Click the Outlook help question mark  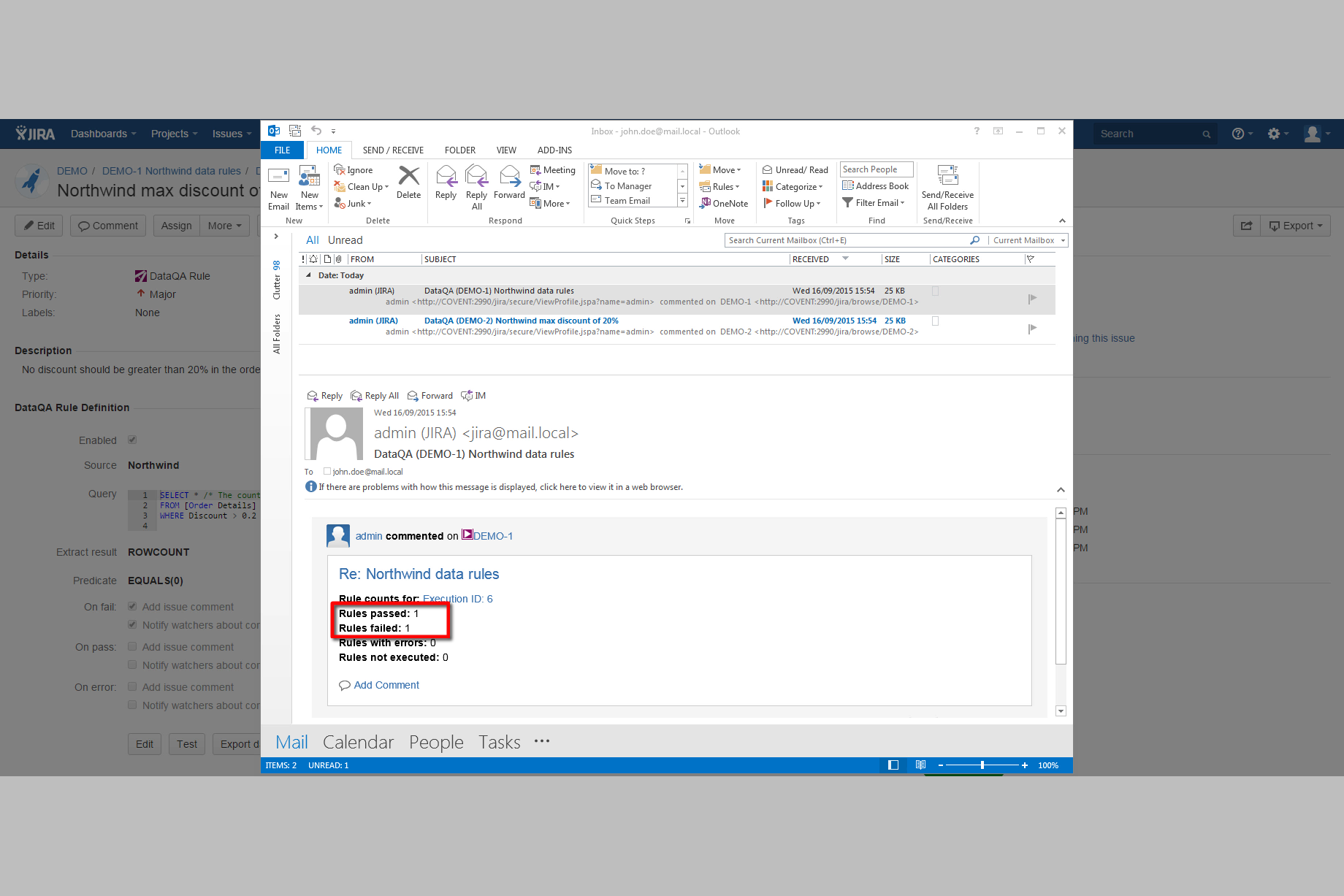tap(977, 131)
